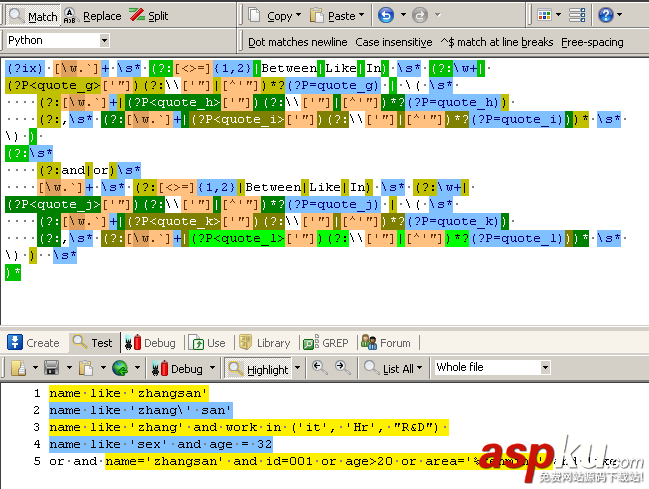Open the GREP tab
The image size is (649, 489).
click(326, 343)
